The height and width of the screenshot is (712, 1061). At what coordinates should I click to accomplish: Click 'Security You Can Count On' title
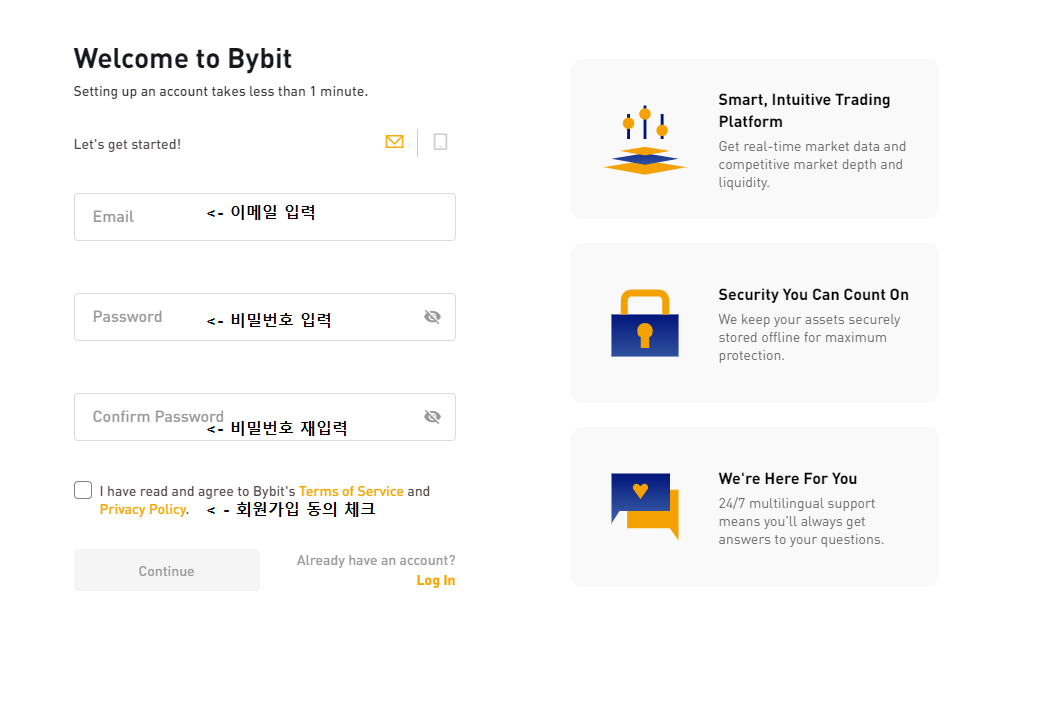(813, 294)
